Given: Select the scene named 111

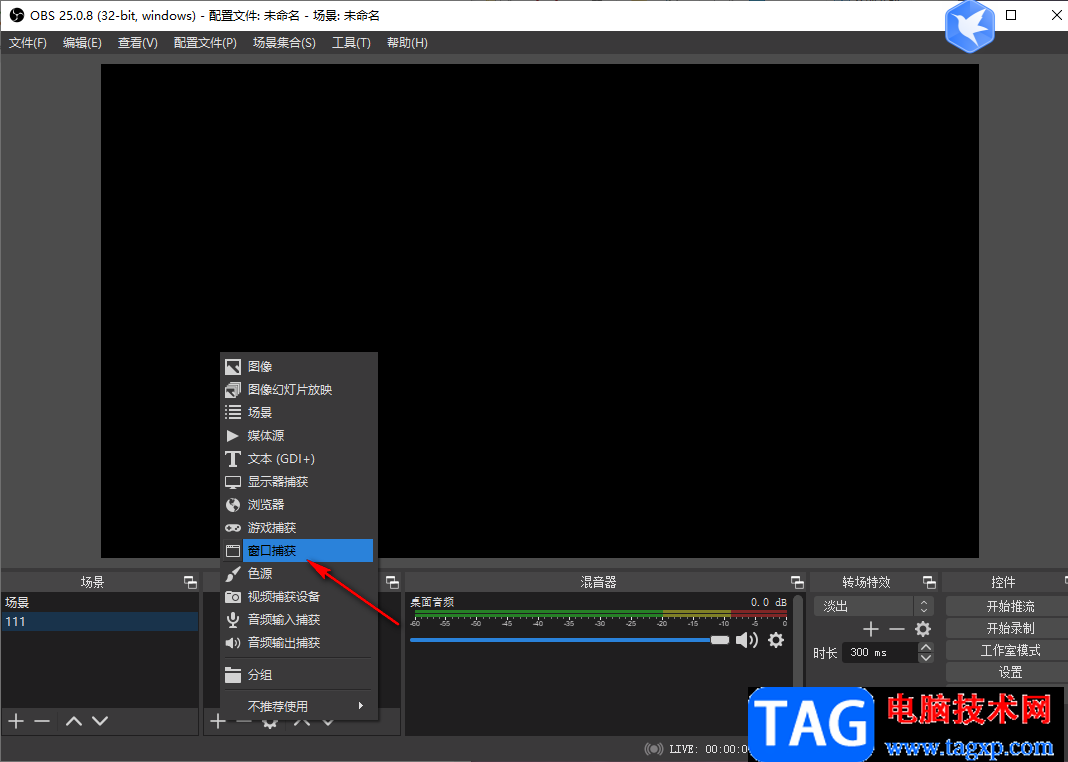Looking at the screenshot, I should pyautogui.click(x=100, y=621).
